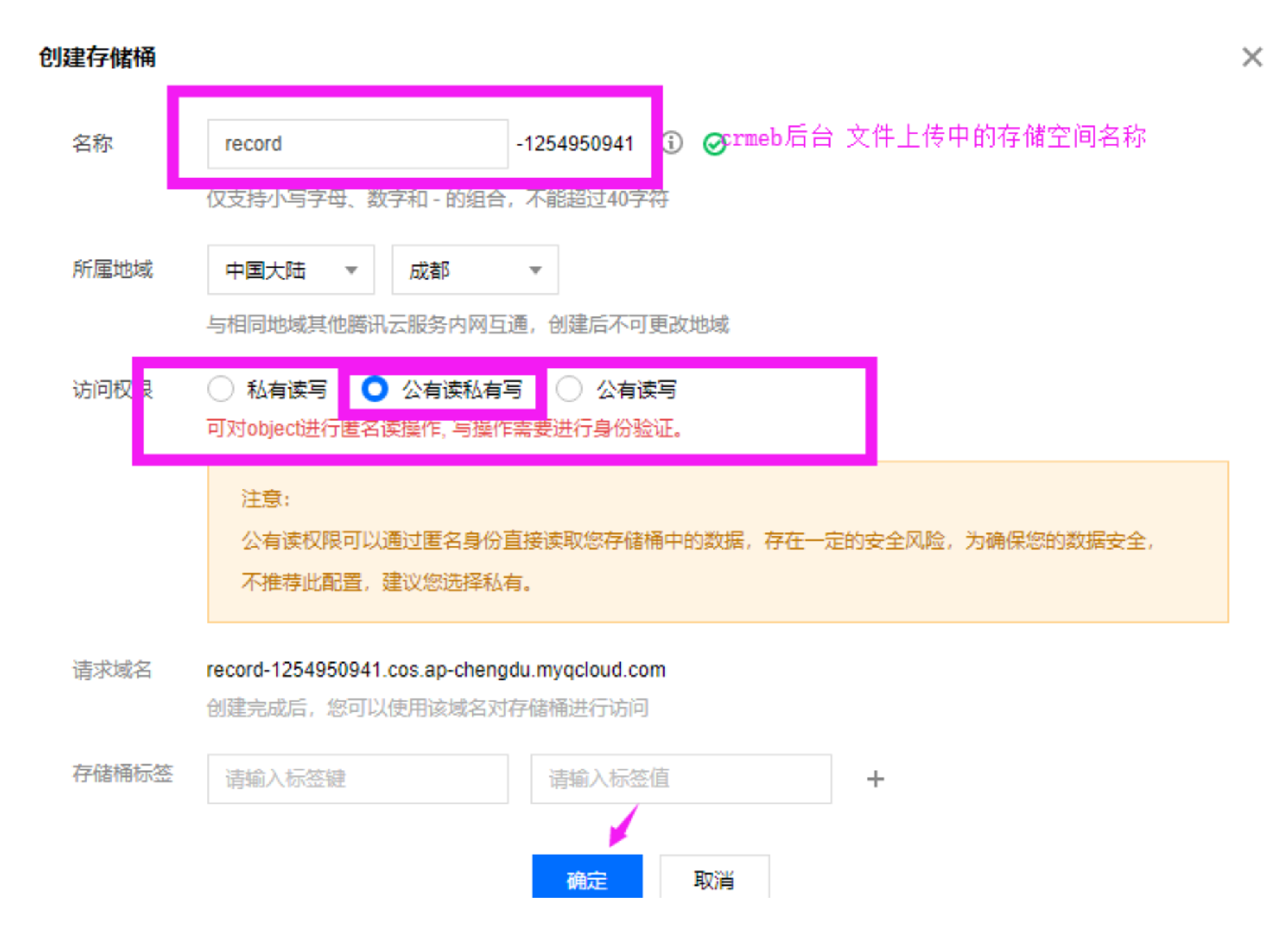Image resolution: width=1288 pixels, height=936 pixels.
Task: Cancel with the 取消 button
Action: pos(715,877)
